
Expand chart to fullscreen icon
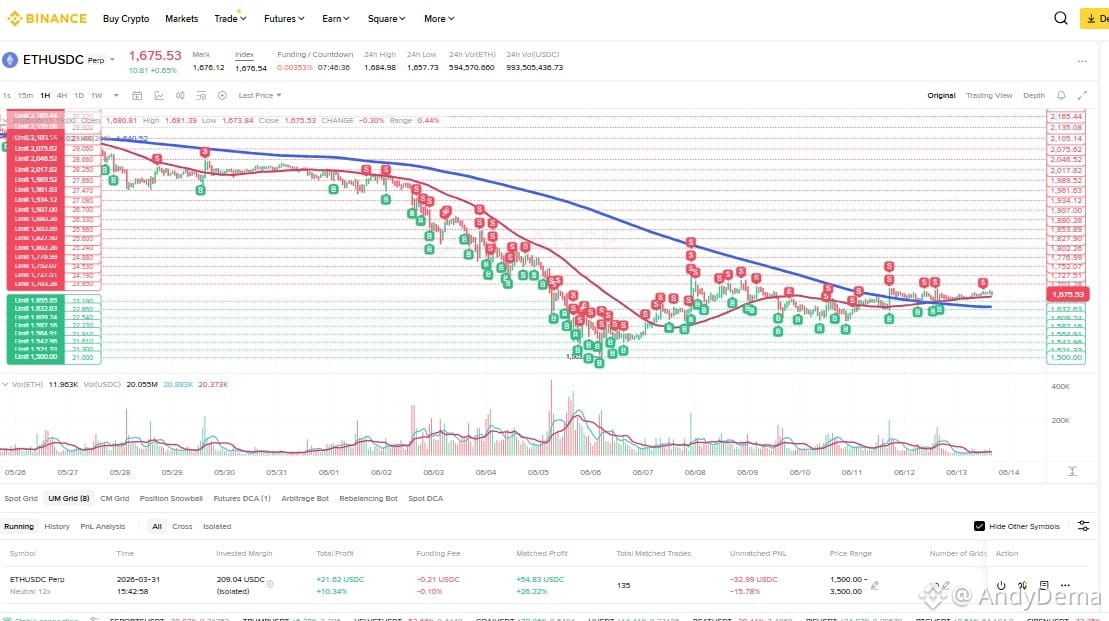[x=1082, y=95]
